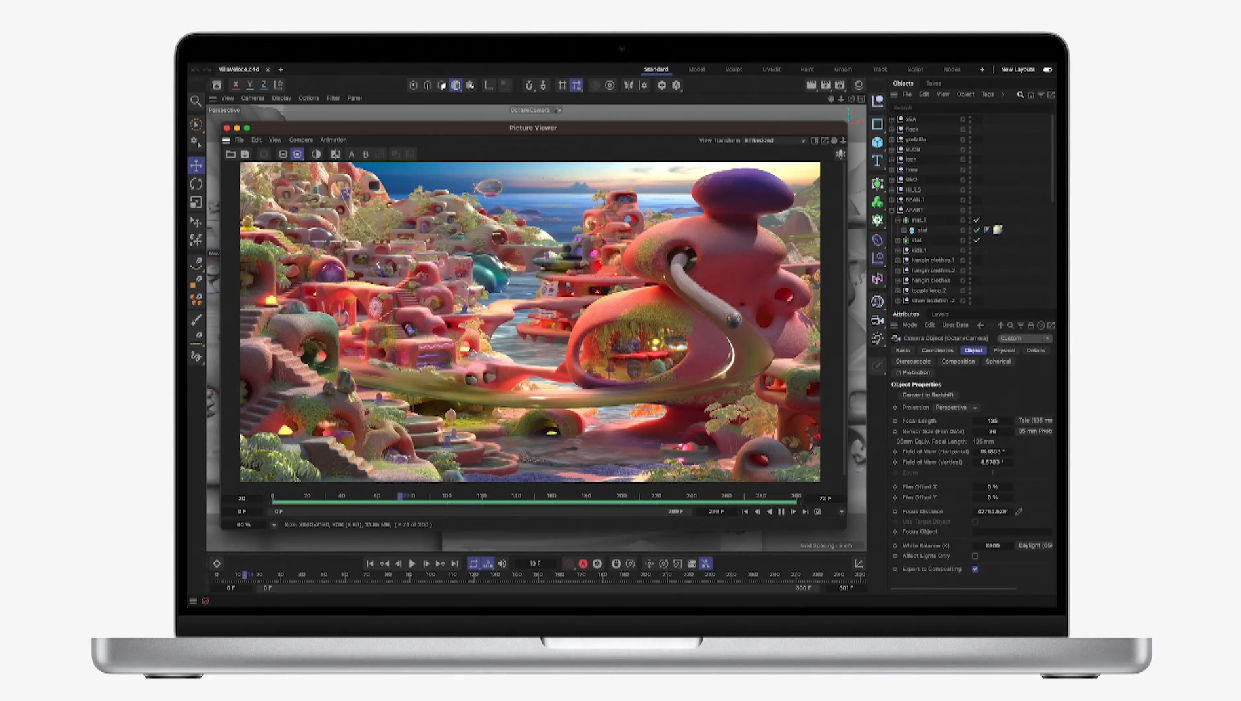The height and width of the screenshot is (701, 1241).
Task: Click the focus distance picker arrow icon
Action: coord(1019,512)
